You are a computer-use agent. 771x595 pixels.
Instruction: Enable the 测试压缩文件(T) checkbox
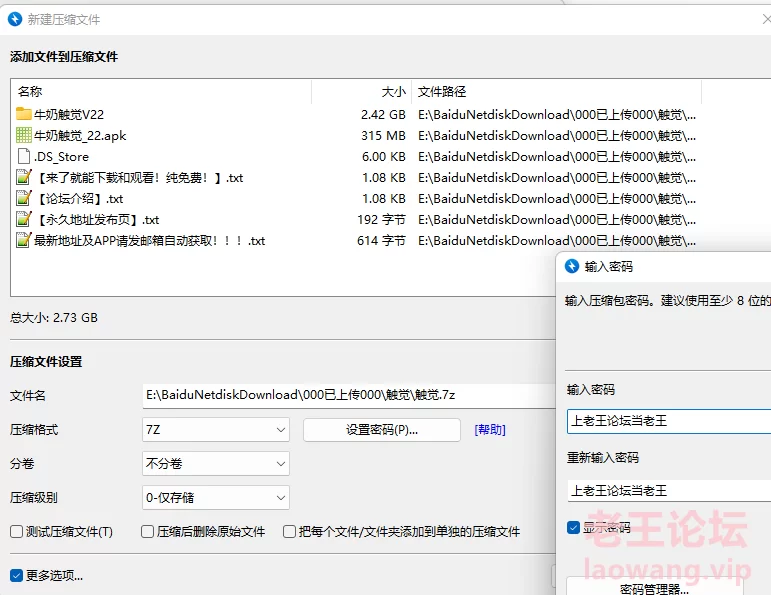(17, 532)
